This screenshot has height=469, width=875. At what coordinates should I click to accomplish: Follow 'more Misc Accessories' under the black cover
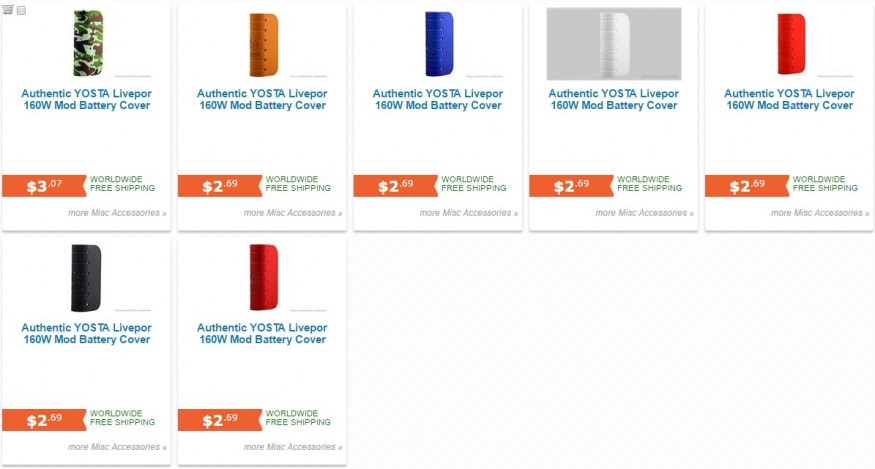117,447
